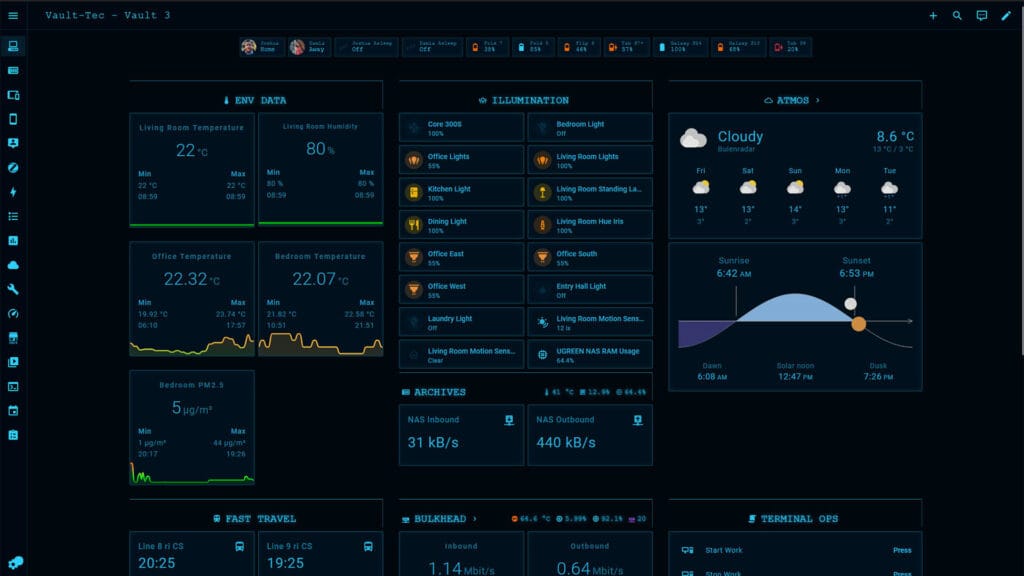Open the bar chart sidebar icon

[x=13, y=240]
